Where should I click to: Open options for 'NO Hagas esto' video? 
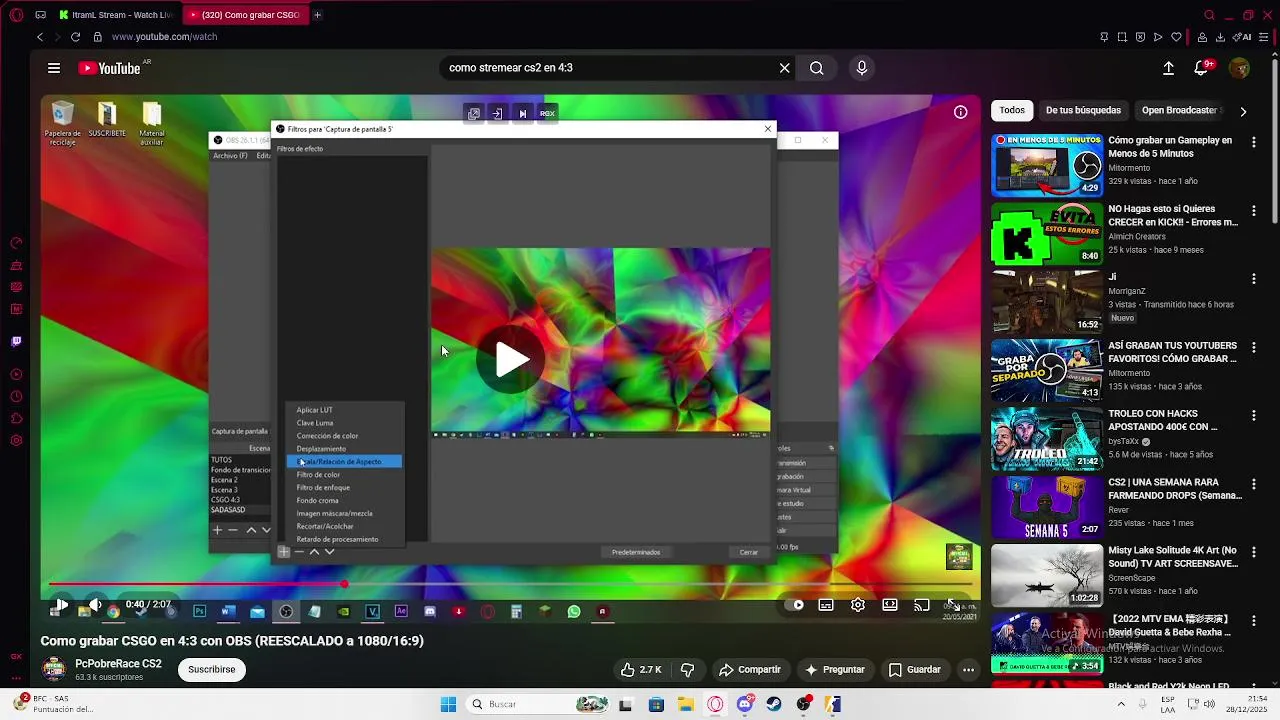(x=1254, y=211)
